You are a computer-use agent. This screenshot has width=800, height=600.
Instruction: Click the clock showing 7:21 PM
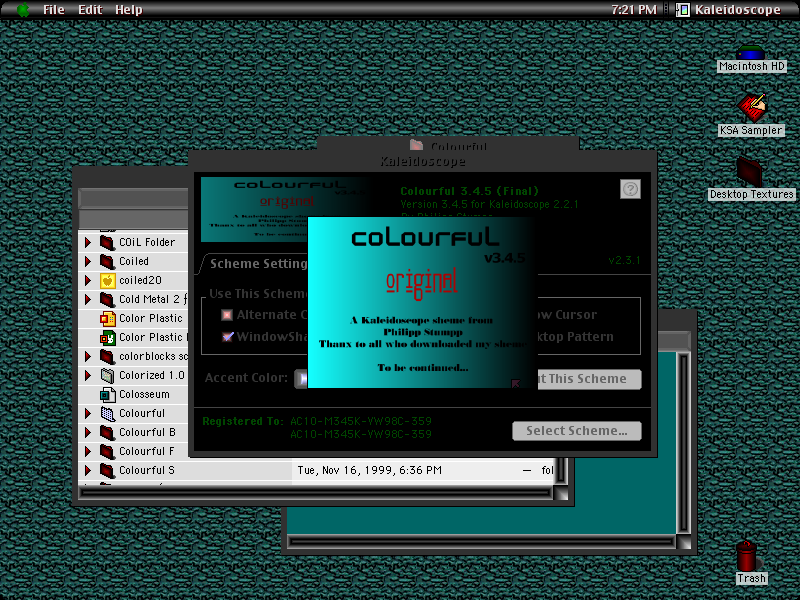[634, 10]
